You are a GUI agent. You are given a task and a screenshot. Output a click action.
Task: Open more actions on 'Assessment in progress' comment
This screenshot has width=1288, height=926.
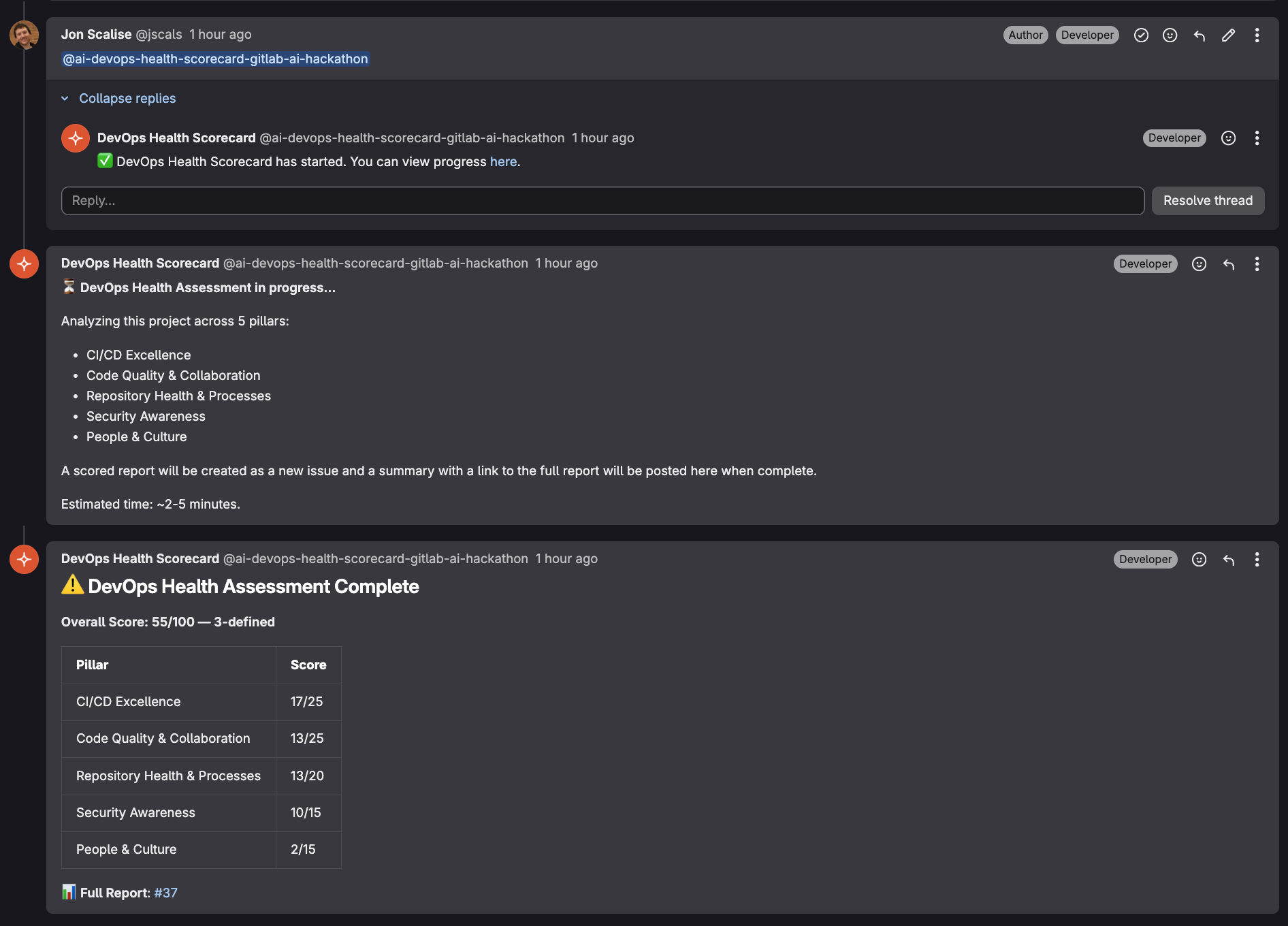pos(1257,264)
